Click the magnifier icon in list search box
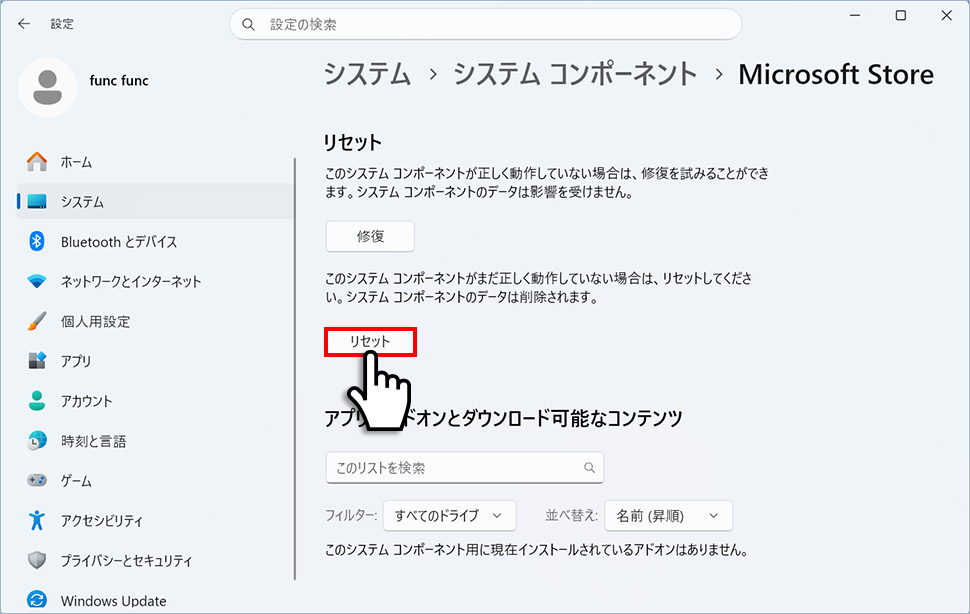Screen dimensions: 970x614 tap(590, 467)
